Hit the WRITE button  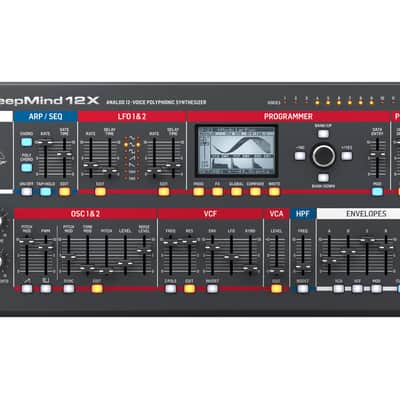pos(274,192)
